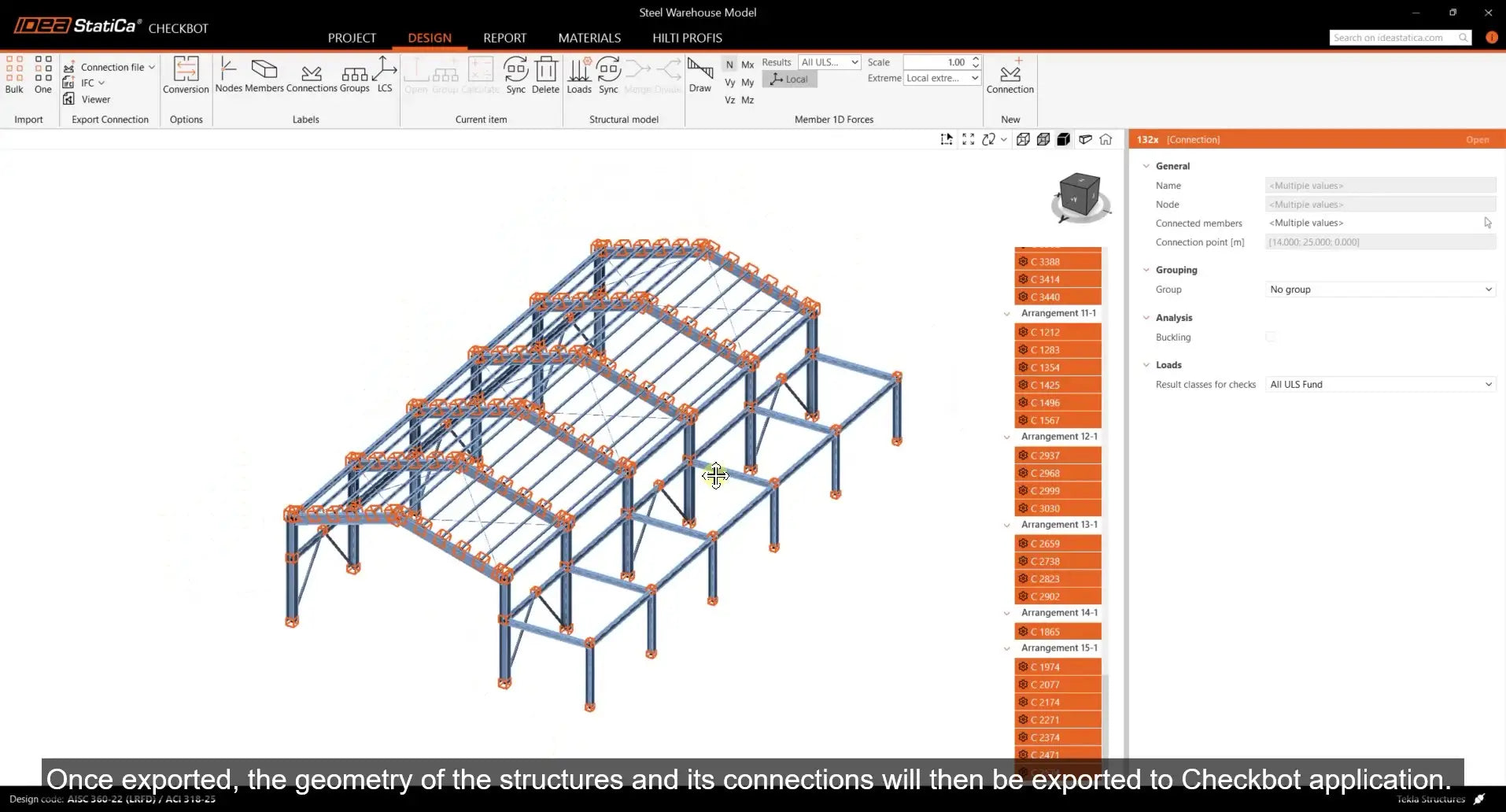Switch to the HILTI PROFIS tab
The height and width of the screenshot is (812, 1506).
click(687, 38)
